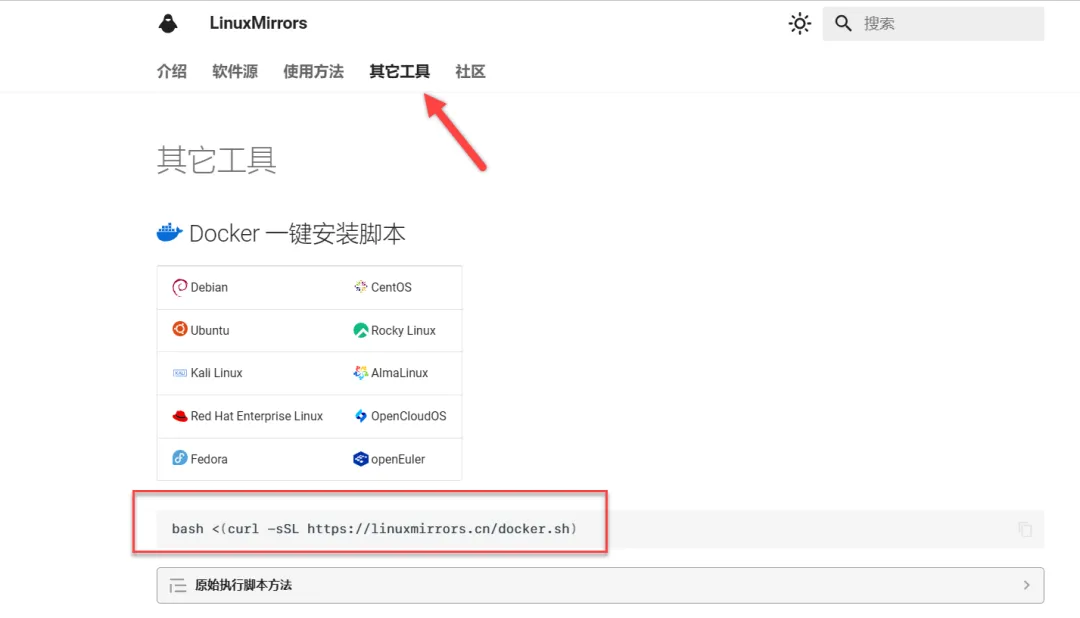Screen dimensions: 1080x618
Task: Select the Ubuntu logo icon
Action: coord(178,330)
